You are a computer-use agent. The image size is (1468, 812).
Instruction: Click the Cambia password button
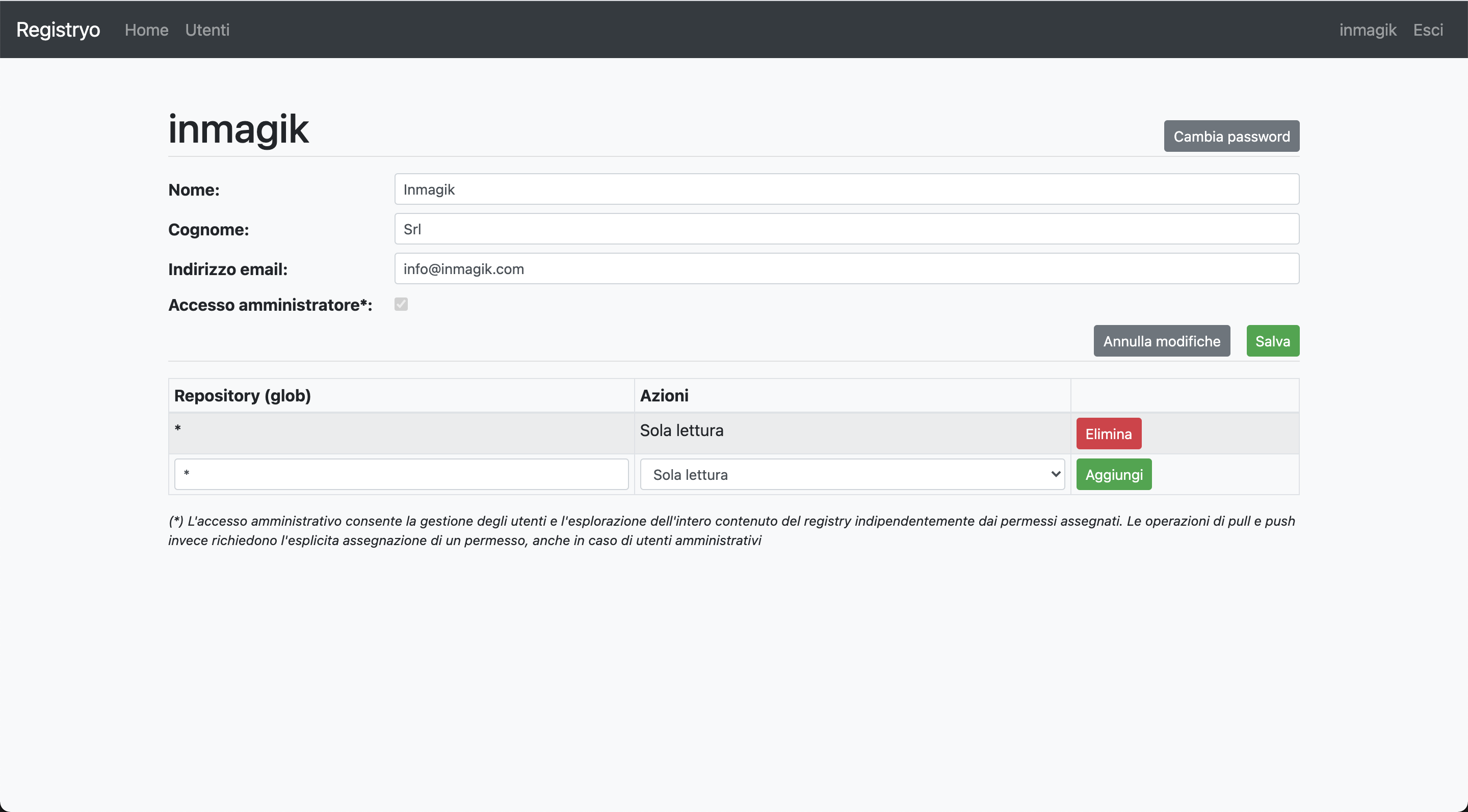(x=1231, y=136)
